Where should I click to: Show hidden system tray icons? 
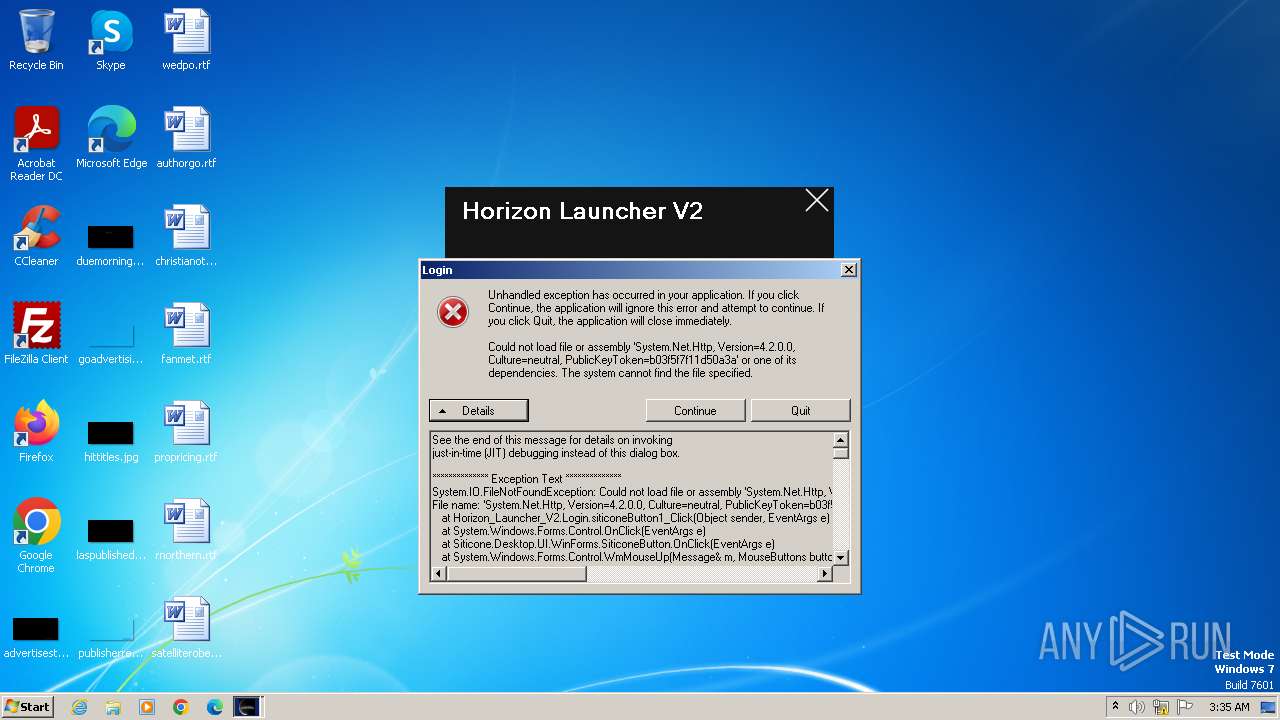coord(1116,707)
